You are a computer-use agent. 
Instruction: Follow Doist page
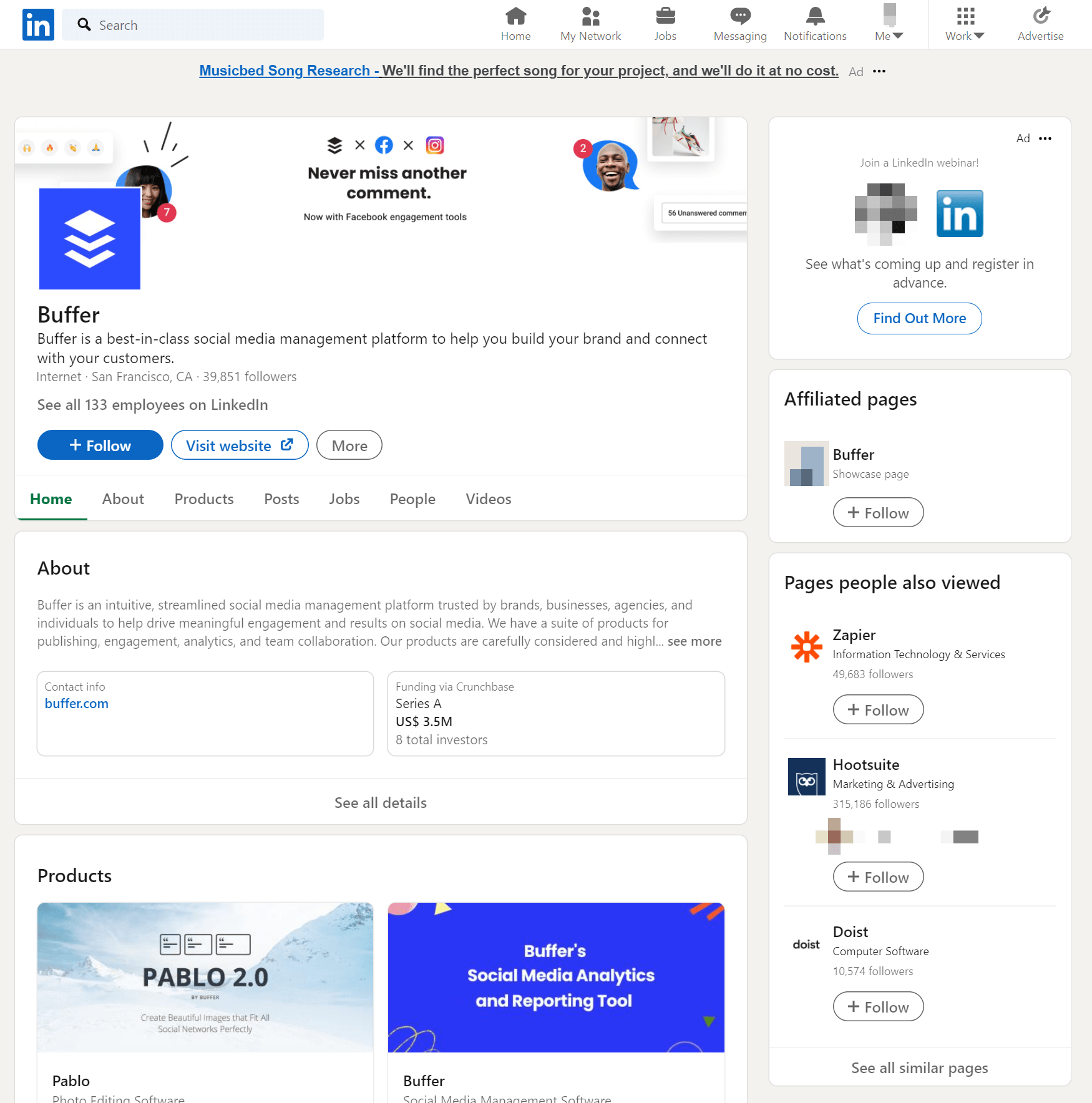point(878,1006)
